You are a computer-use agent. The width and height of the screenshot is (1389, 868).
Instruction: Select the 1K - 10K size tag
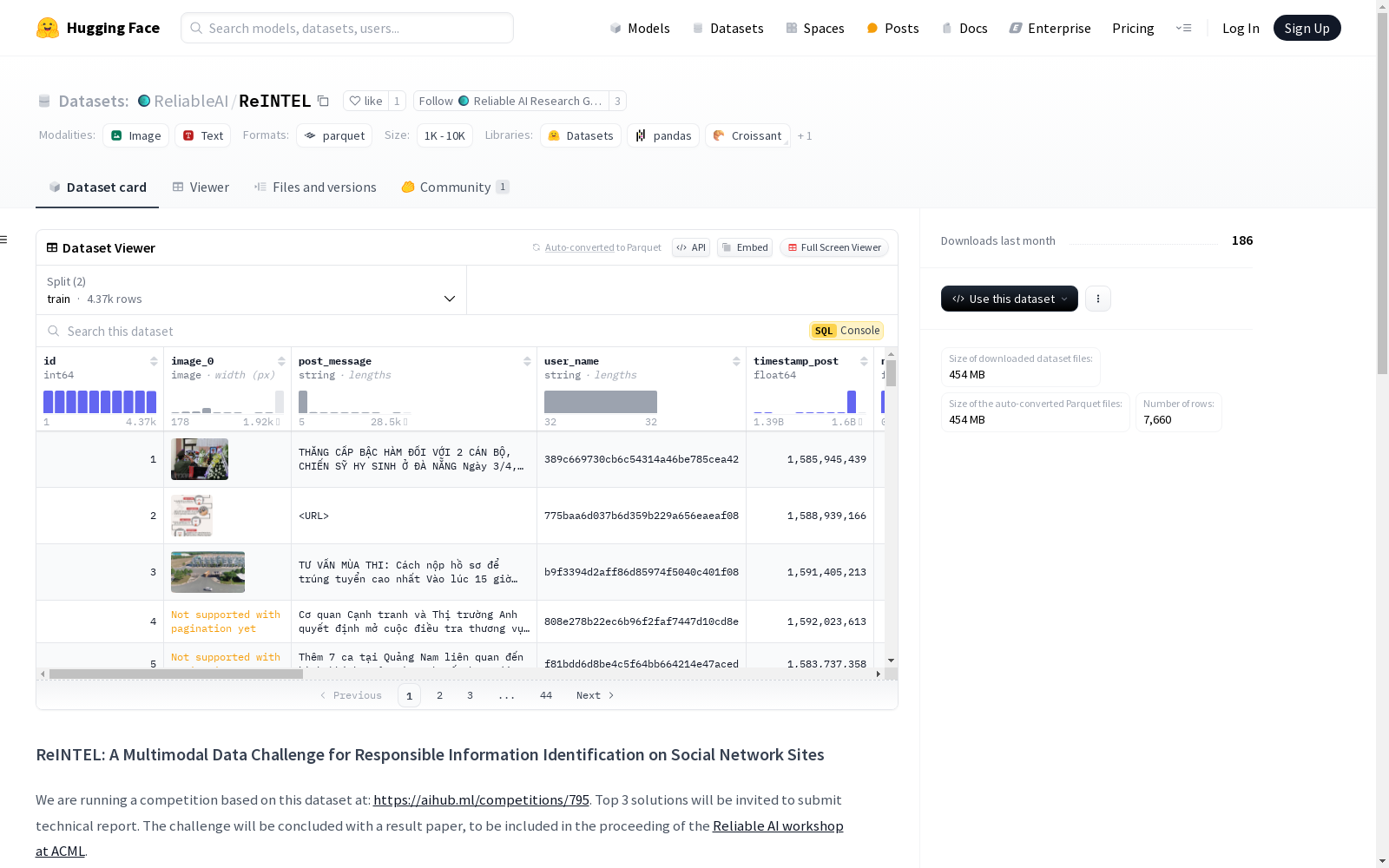pos(444,135)
